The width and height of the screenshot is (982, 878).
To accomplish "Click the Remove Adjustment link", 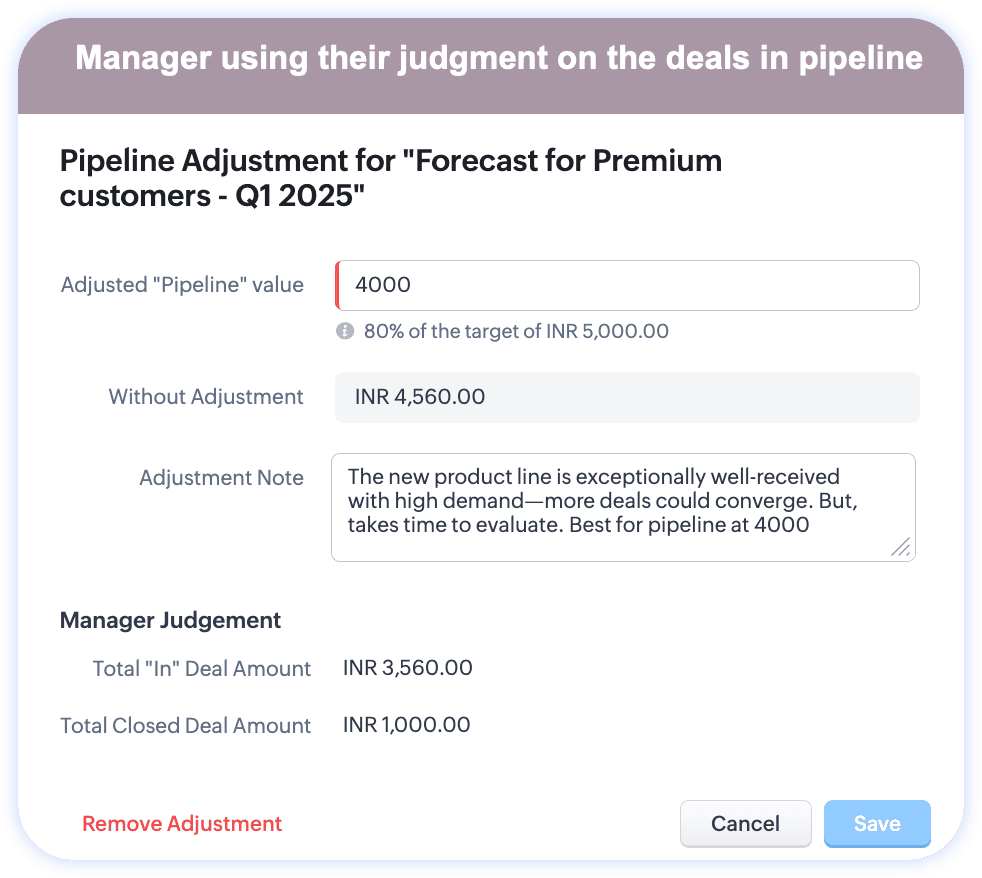I will coord(182,824).
